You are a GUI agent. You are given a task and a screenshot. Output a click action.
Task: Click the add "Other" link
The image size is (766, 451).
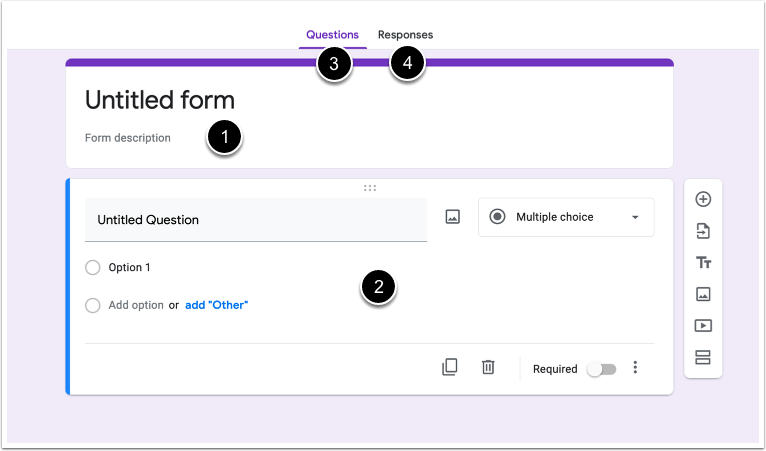(216, 305)
